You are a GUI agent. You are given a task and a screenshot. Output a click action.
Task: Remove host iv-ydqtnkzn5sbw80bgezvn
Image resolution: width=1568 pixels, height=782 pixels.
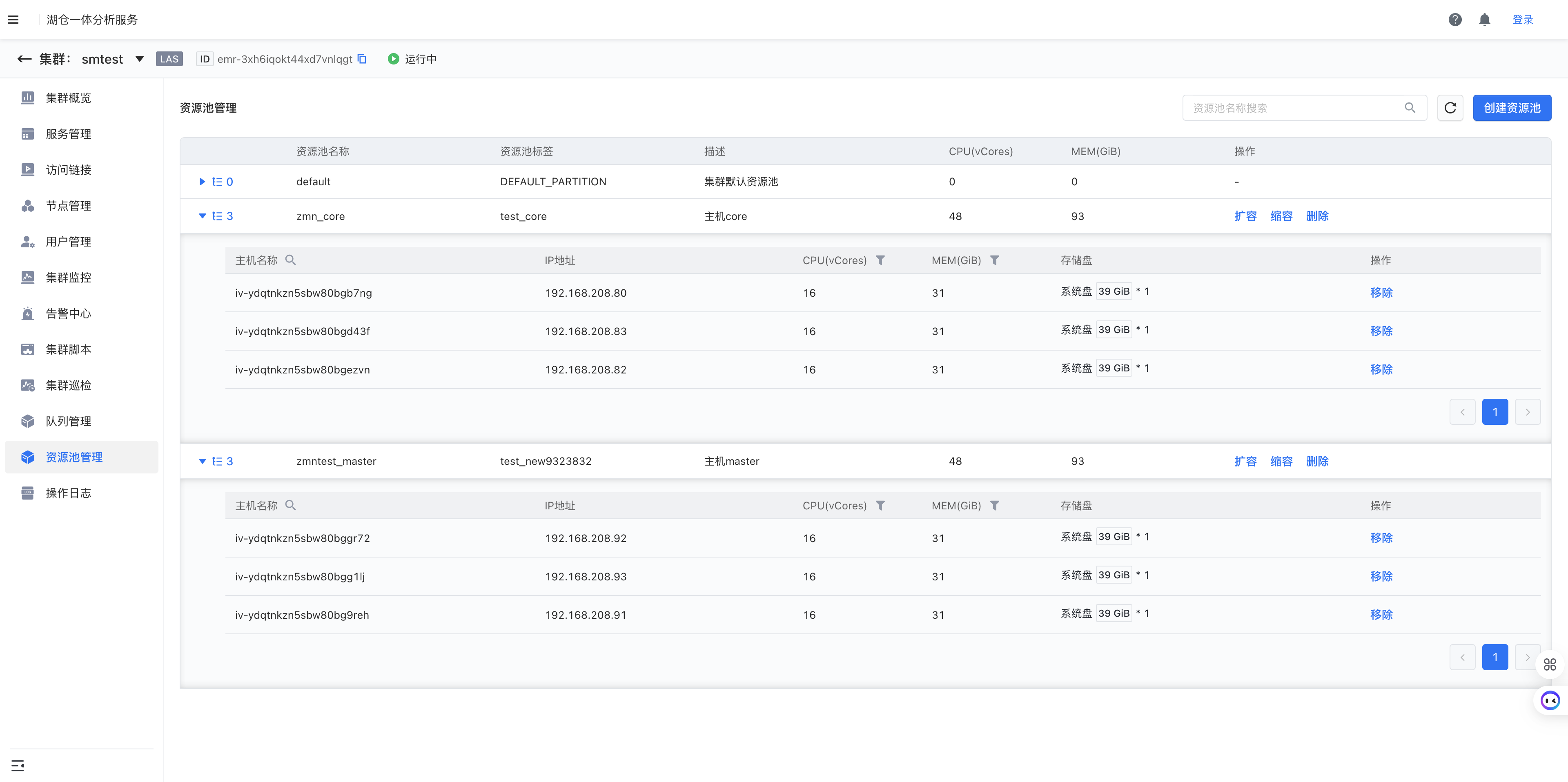(x=1381, y=369)
